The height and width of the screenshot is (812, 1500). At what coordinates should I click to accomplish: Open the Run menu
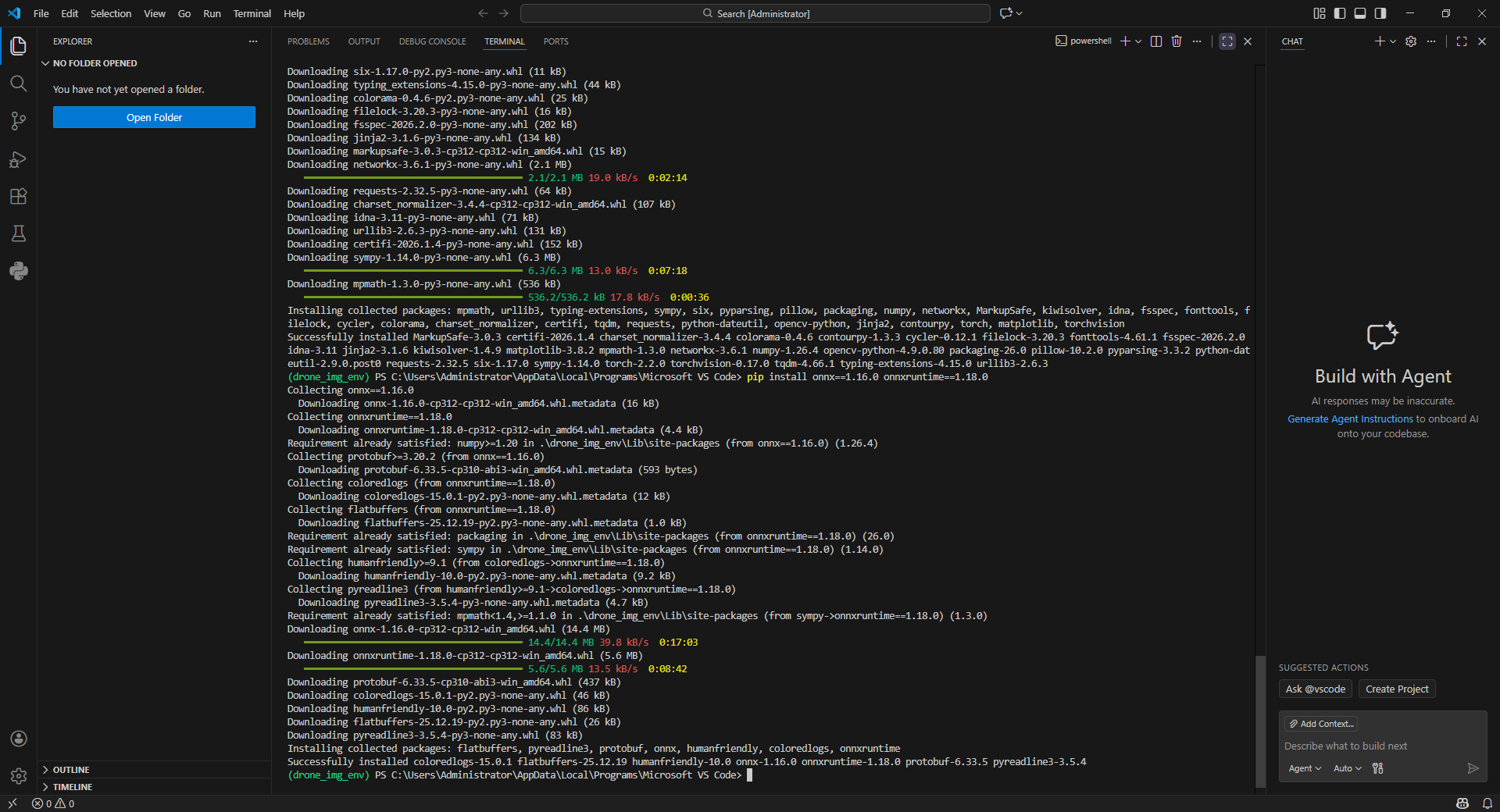coord(212,13)
